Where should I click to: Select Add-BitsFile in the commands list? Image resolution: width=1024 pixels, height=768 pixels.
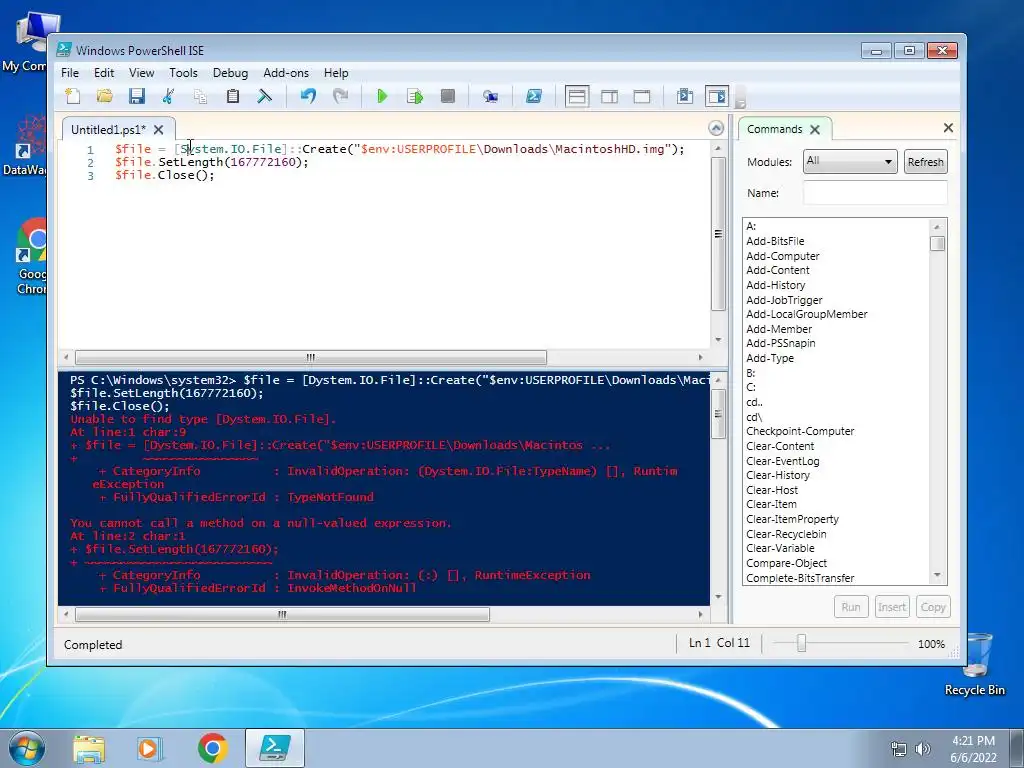point(775,241)
